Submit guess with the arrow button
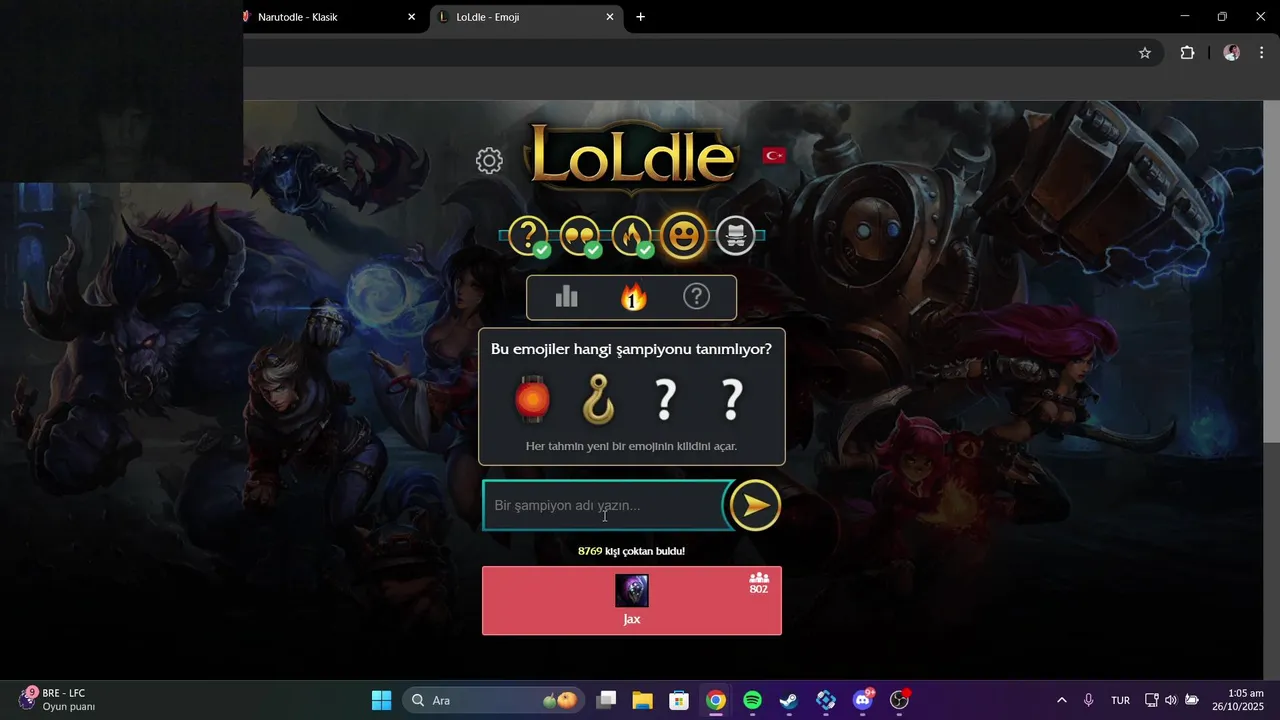1280x720 pixels. click(755, 505)
